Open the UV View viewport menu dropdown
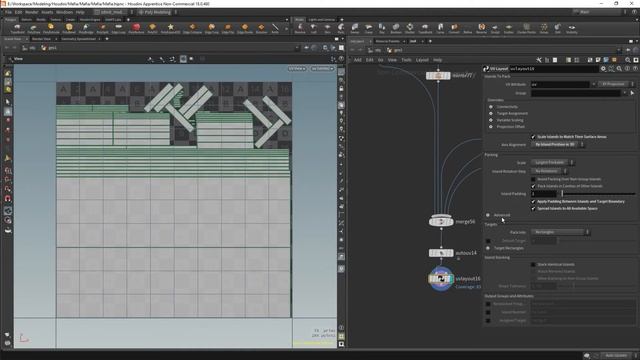Image resolution: width=640 pixels, height=360 pixels. click(x=297, y=69)
